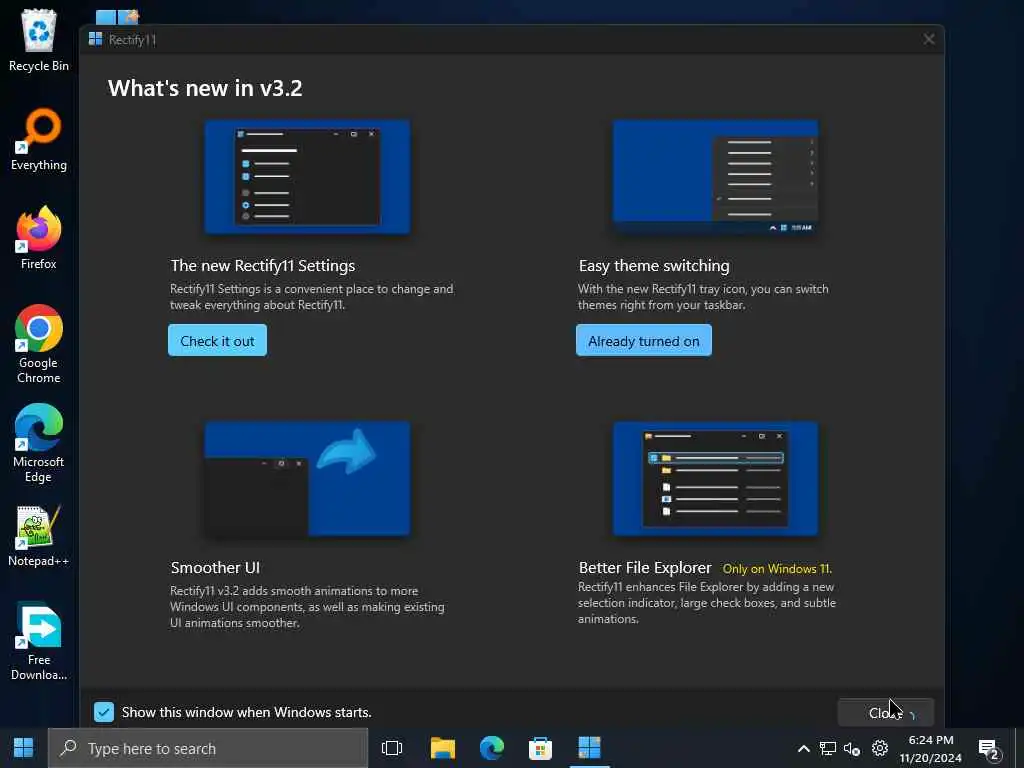
Task: Click the What's new in v3.2 heading
Action: pos(205,88)
